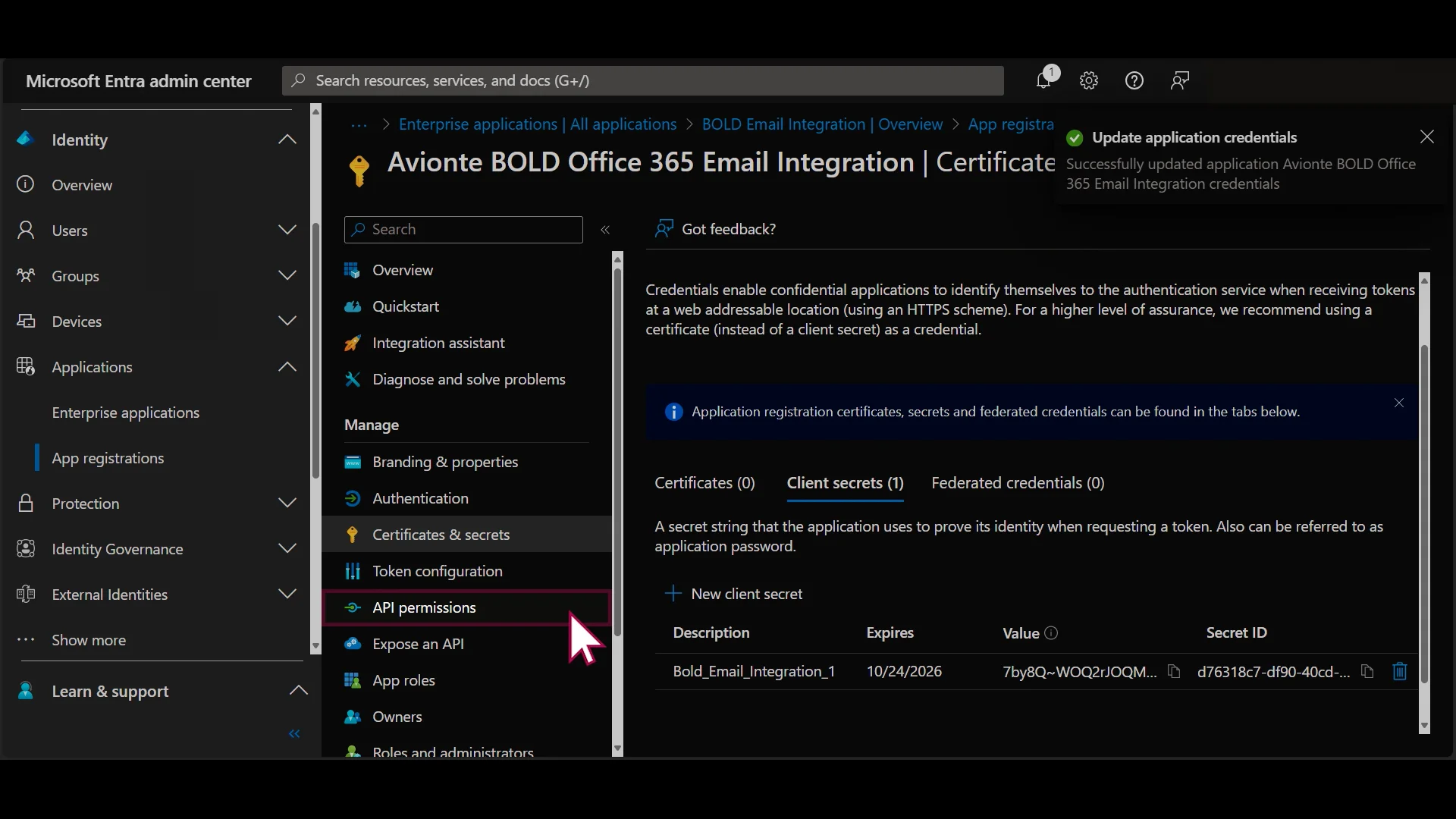Click Got feedback? button
This screenshot has height=819, width=1456.
[x=715, y=230]
